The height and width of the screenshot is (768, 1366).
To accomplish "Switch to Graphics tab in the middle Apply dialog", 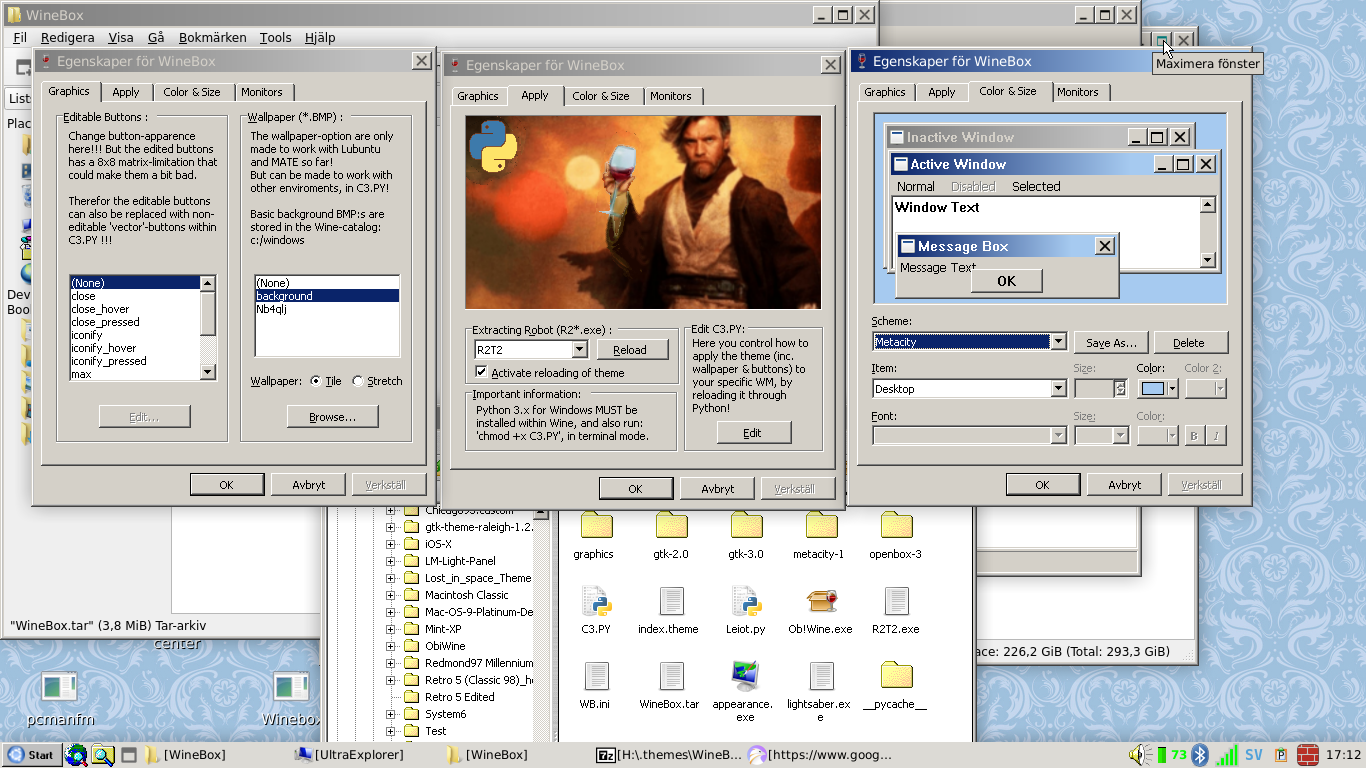I will coord(477,96).
